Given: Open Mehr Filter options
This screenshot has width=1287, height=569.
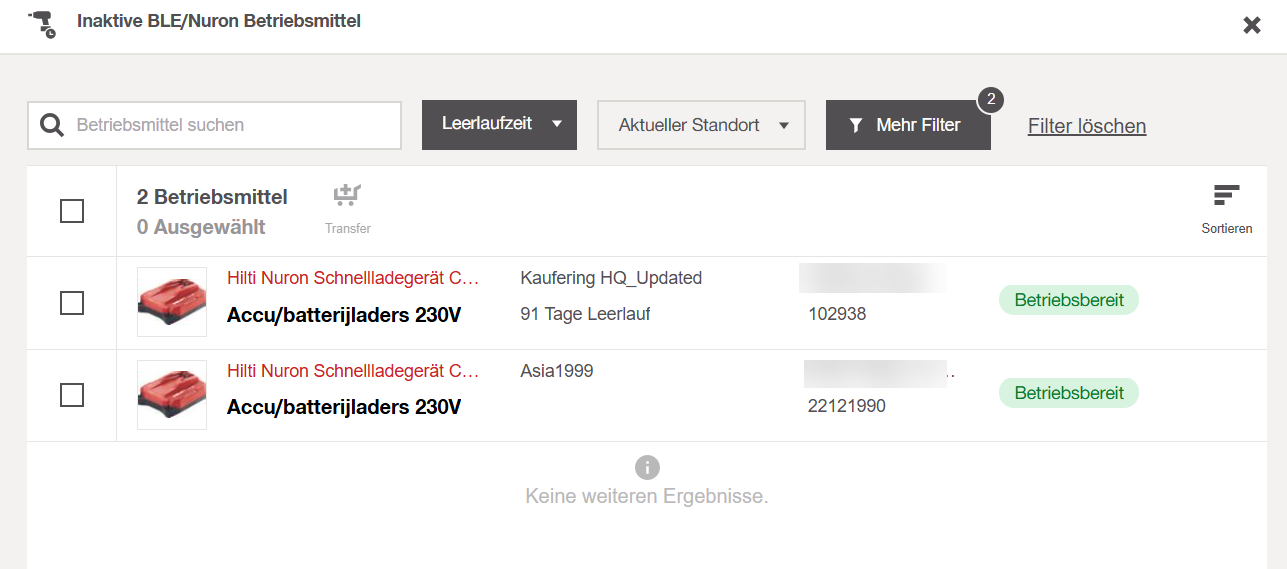Looking at the screenshot, I should (x=908, y=125).
